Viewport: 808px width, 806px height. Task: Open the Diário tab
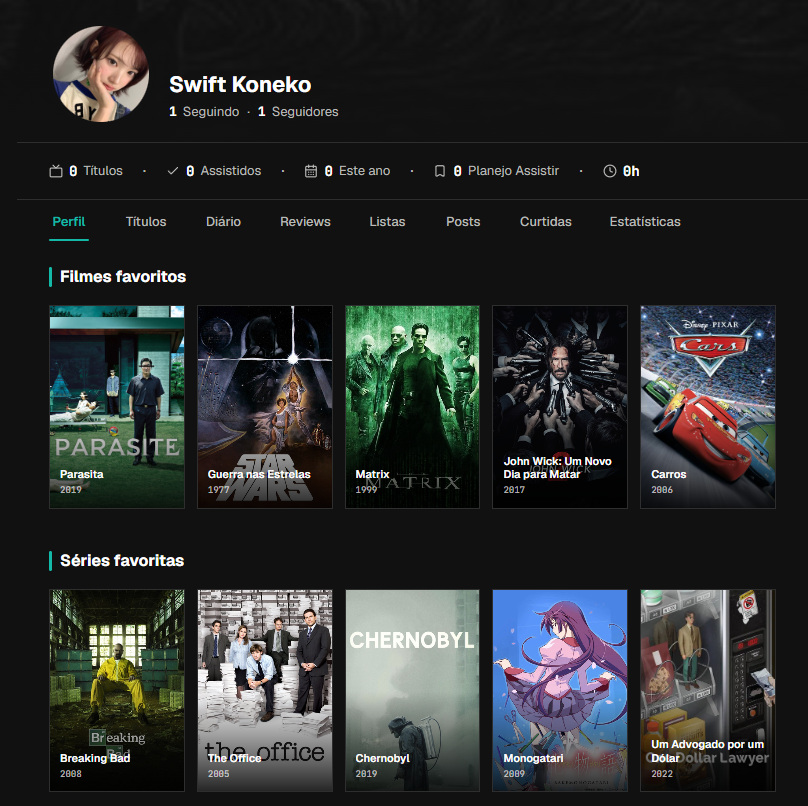pyautogui.click(x=223, y=222)
